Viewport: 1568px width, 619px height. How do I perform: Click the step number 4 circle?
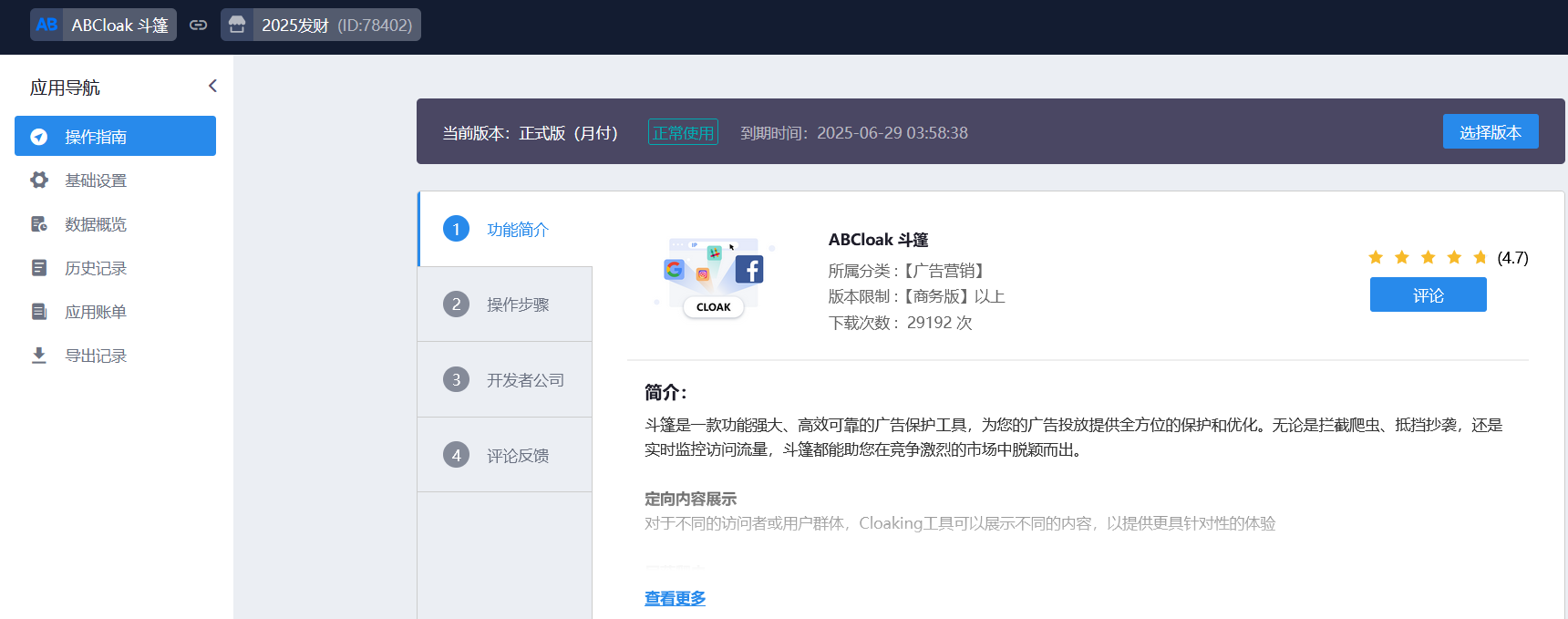pyautogui.click(x=456, y=455)
